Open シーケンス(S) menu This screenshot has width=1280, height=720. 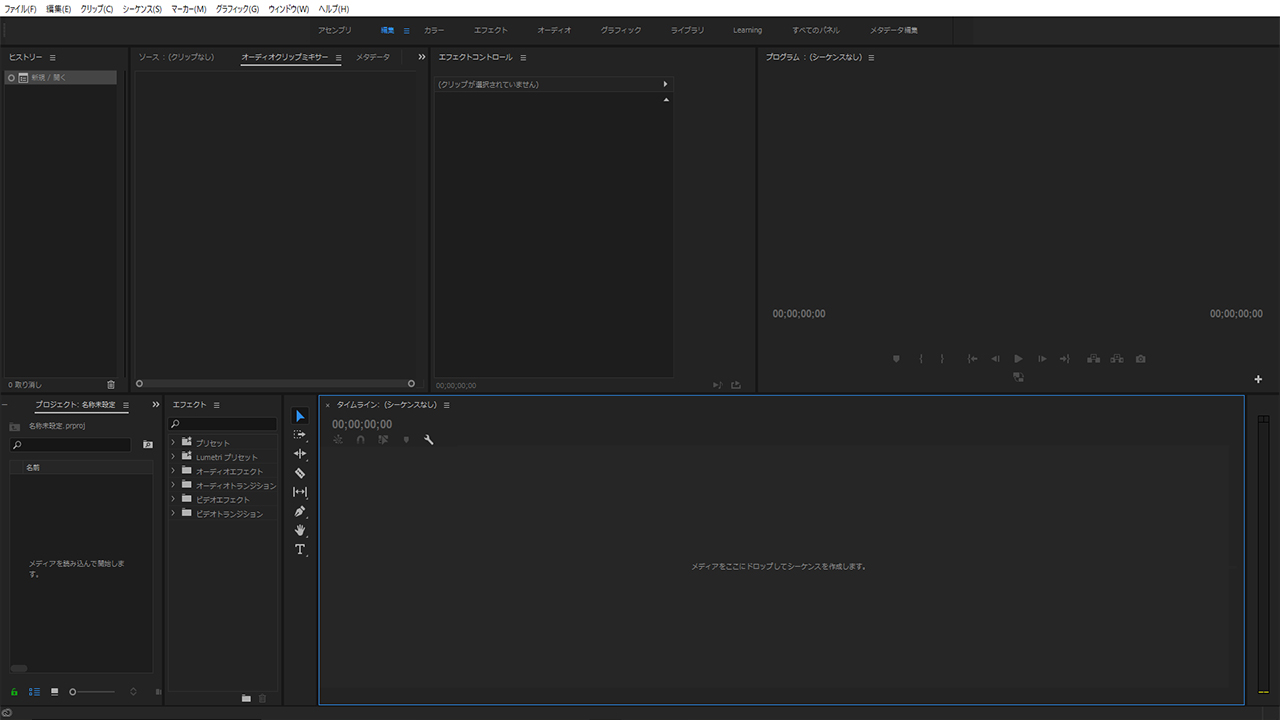tap(142, 8)
